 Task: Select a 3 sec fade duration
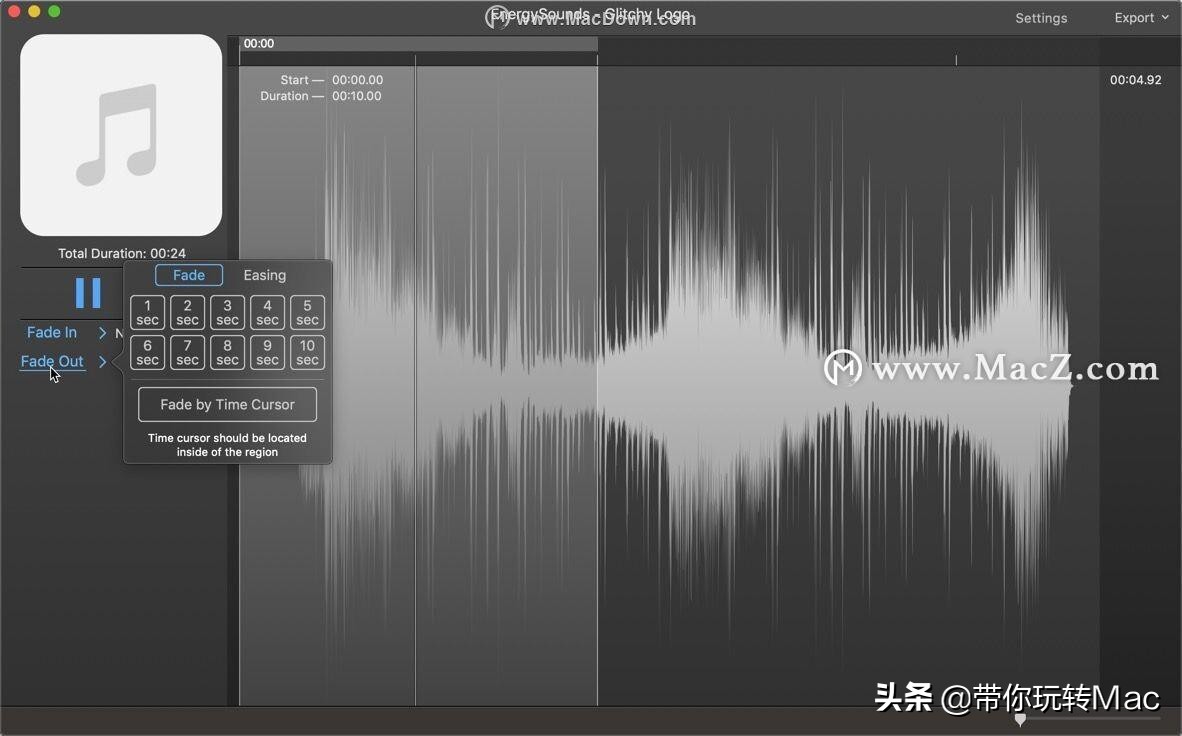pos(227,312)
